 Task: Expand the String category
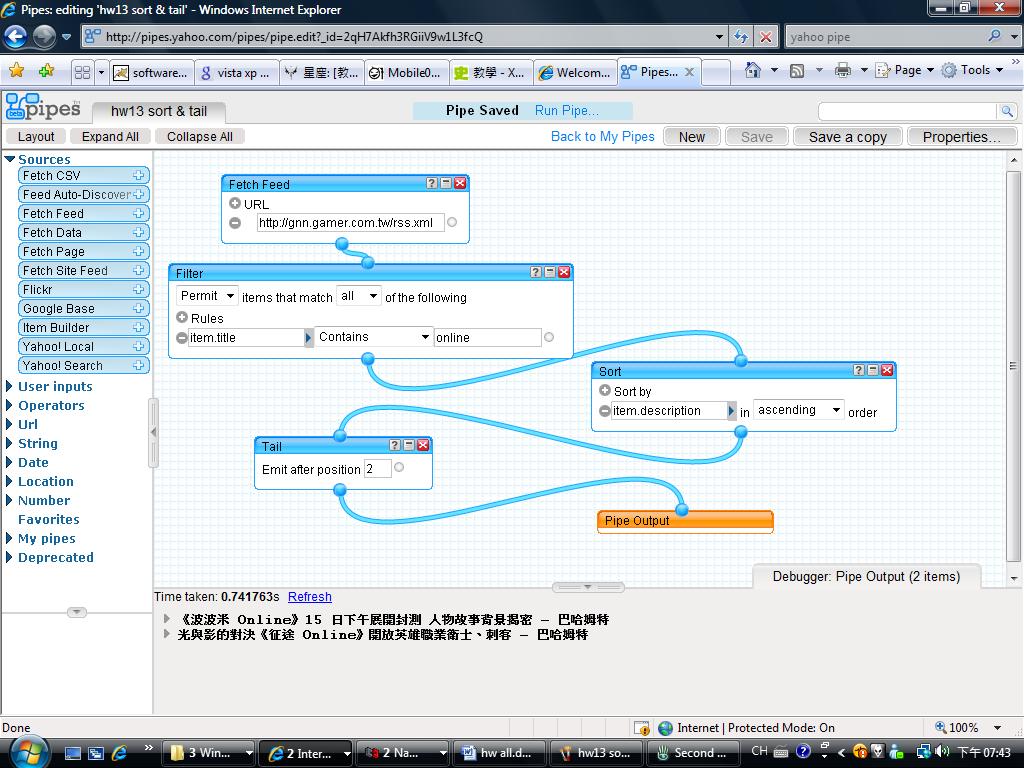[x=9, y=443]
